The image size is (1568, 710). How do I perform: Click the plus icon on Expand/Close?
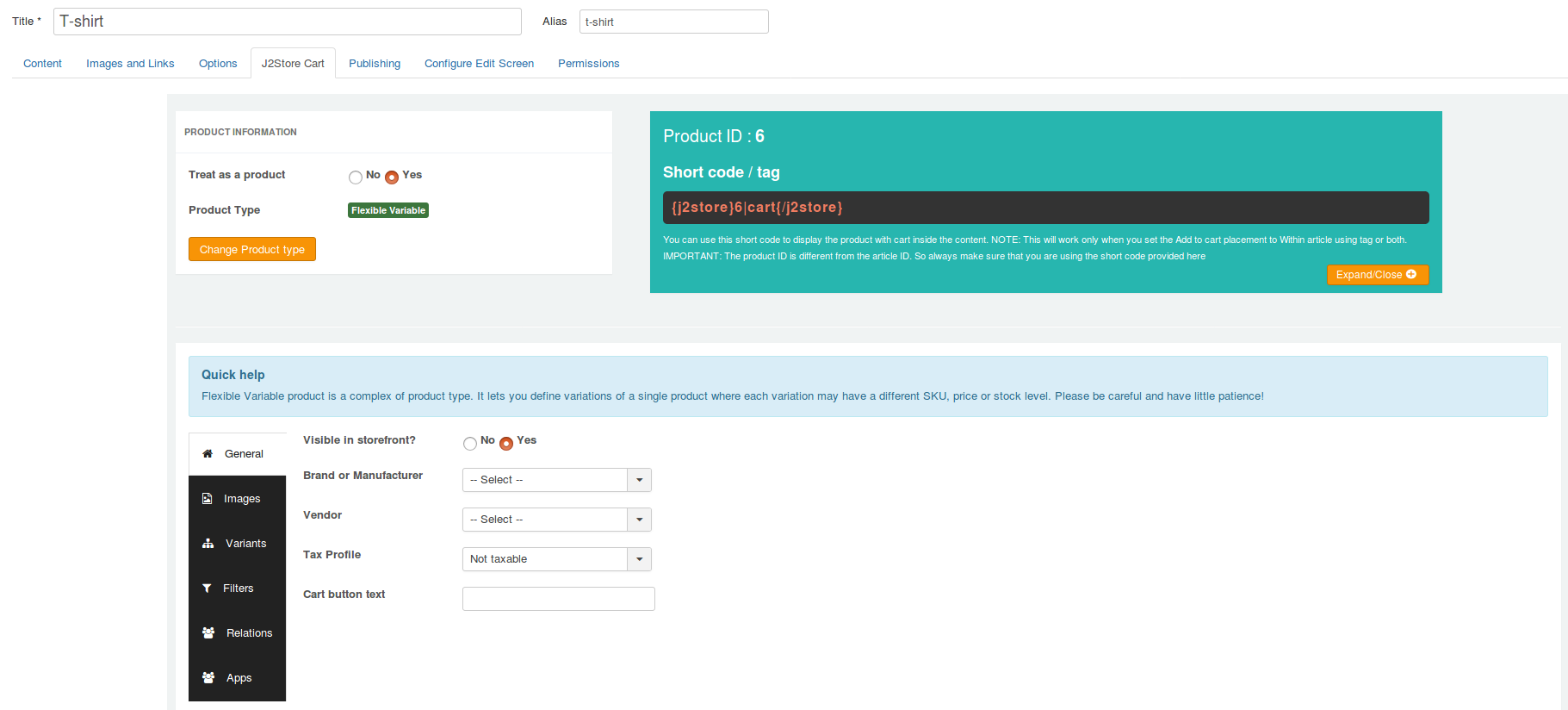point(1411,275)
